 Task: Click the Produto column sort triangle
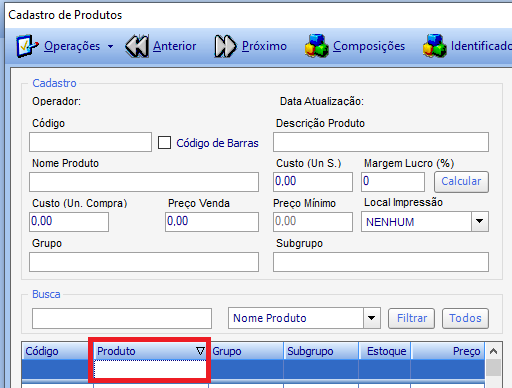click(x=200, y=351)
